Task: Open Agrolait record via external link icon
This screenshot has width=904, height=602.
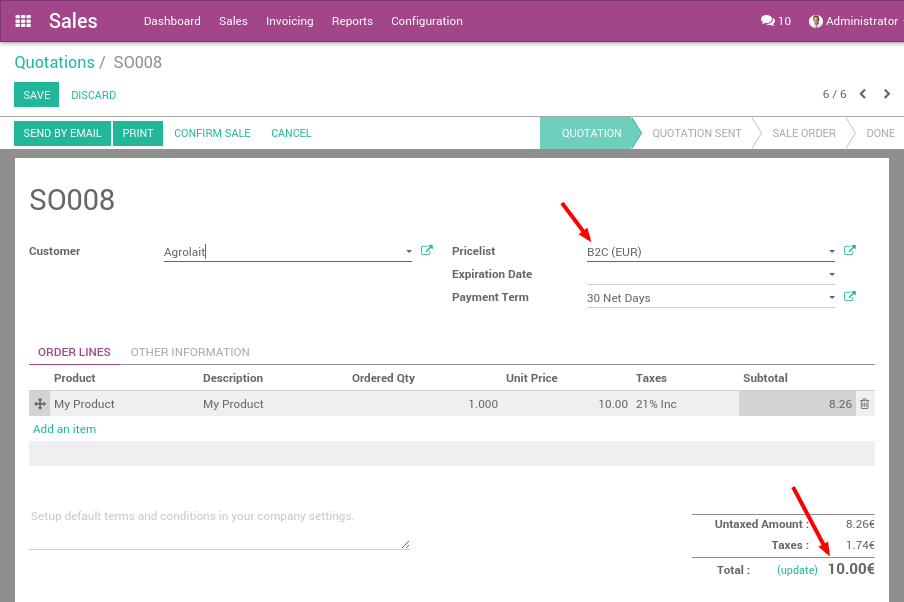Action: 427,250
